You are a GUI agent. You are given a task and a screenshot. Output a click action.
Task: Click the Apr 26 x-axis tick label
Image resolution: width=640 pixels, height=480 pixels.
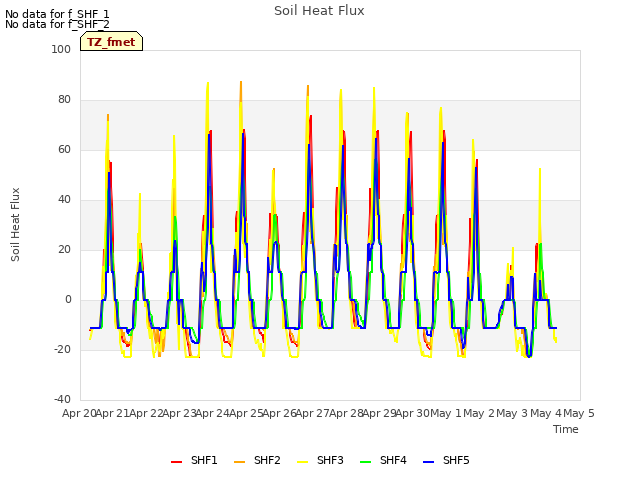[x=280, y=413]
